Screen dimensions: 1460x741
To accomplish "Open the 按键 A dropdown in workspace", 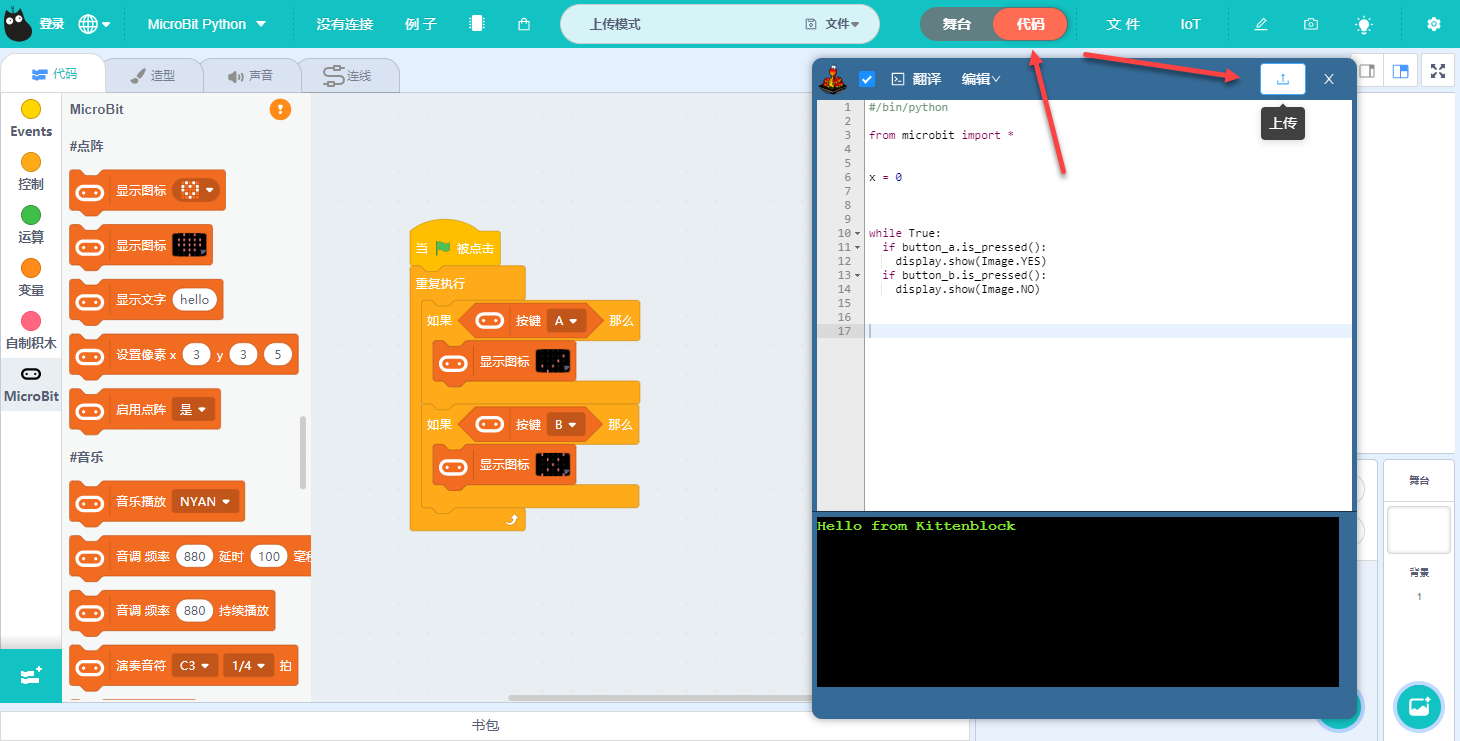I will pos(566,321).
